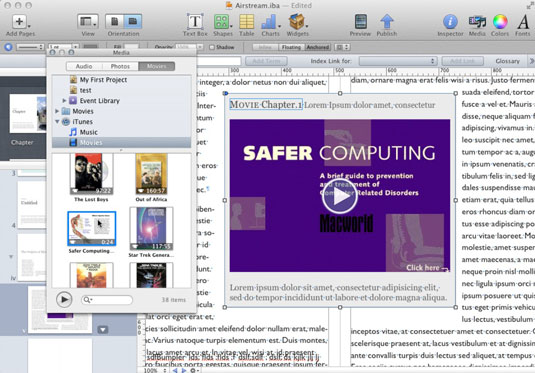
Task: Open the Charts tool
Action: [x=270, y=22]
